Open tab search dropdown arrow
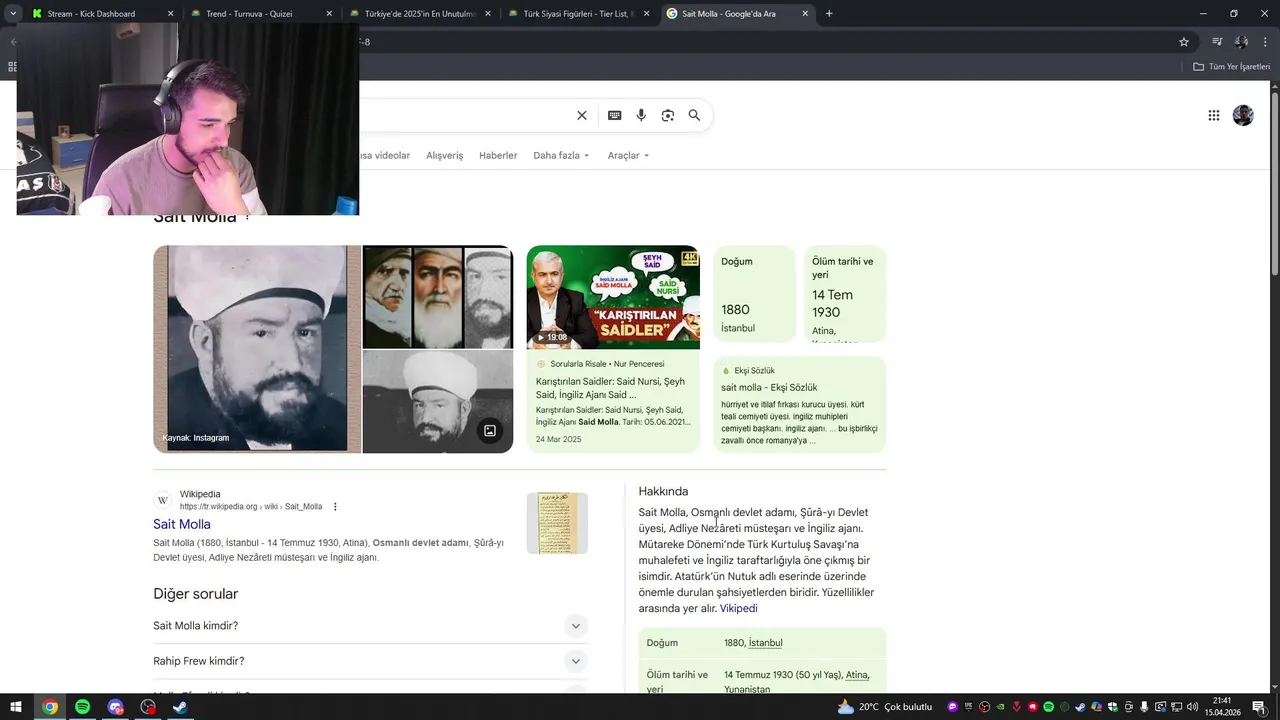 13,13
